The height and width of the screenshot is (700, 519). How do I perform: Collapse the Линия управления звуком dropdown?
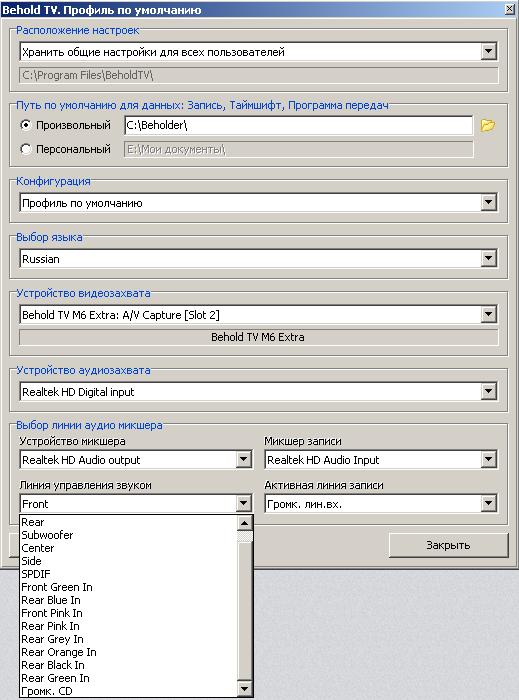(244, 504)
